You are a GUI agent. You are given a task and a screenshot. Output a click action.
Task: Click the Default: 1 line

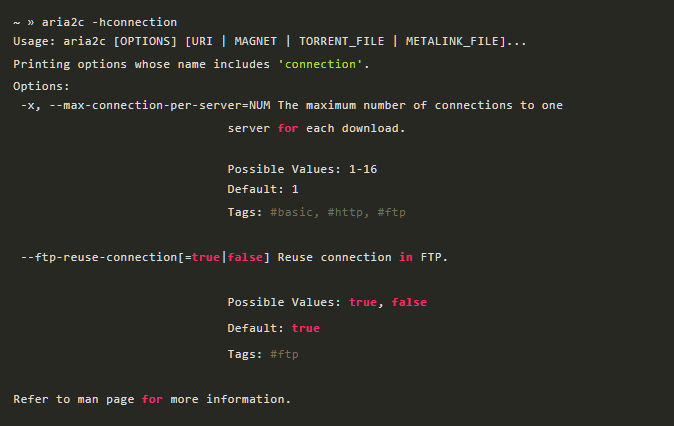pos(263,189)
